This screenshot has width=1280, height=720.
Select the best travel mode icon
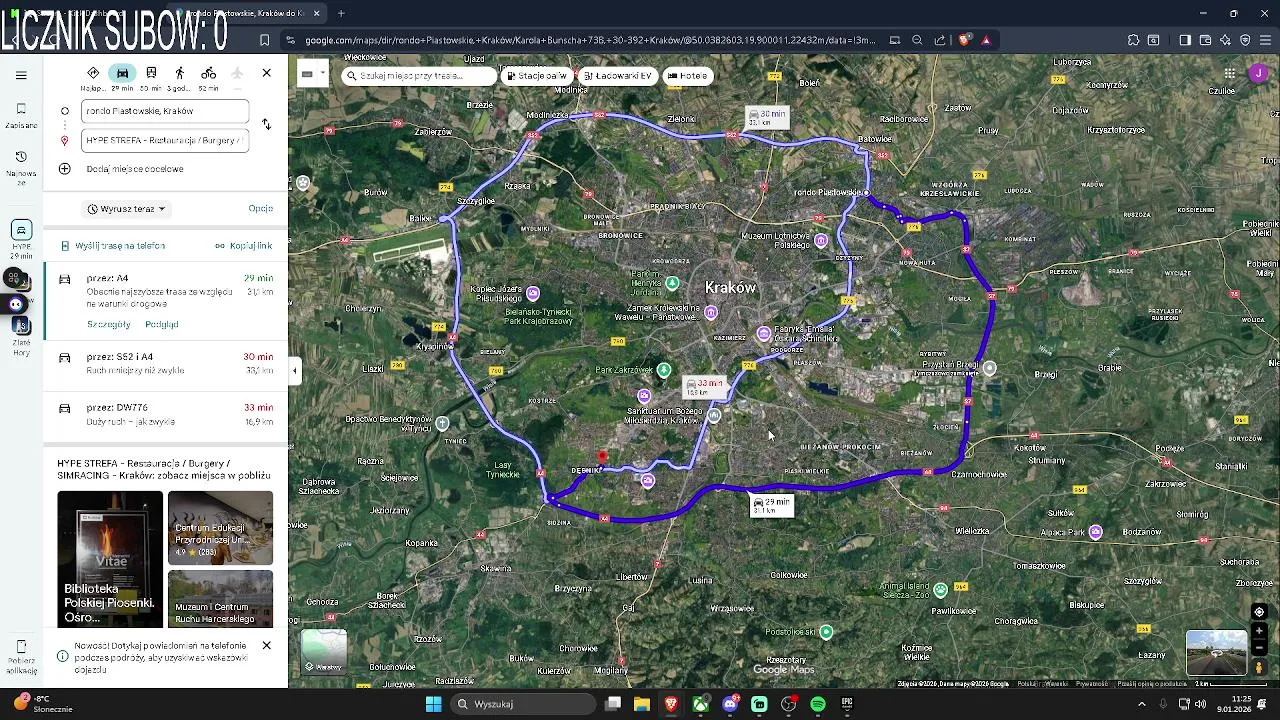coord(93,73)
